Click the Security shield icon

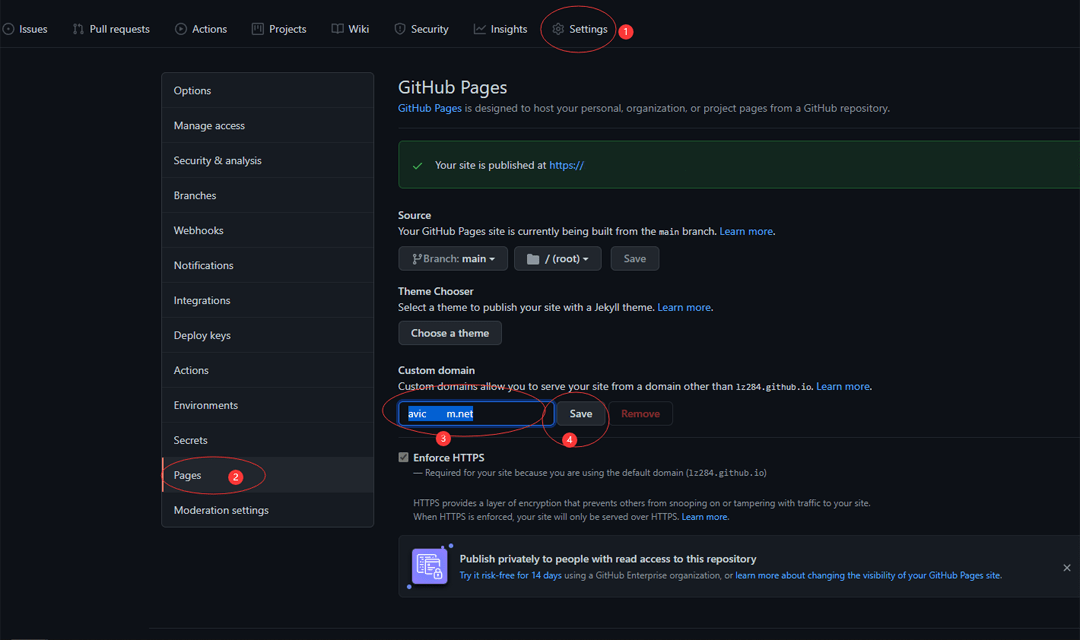pyautogui.click(x=400, y=29)
